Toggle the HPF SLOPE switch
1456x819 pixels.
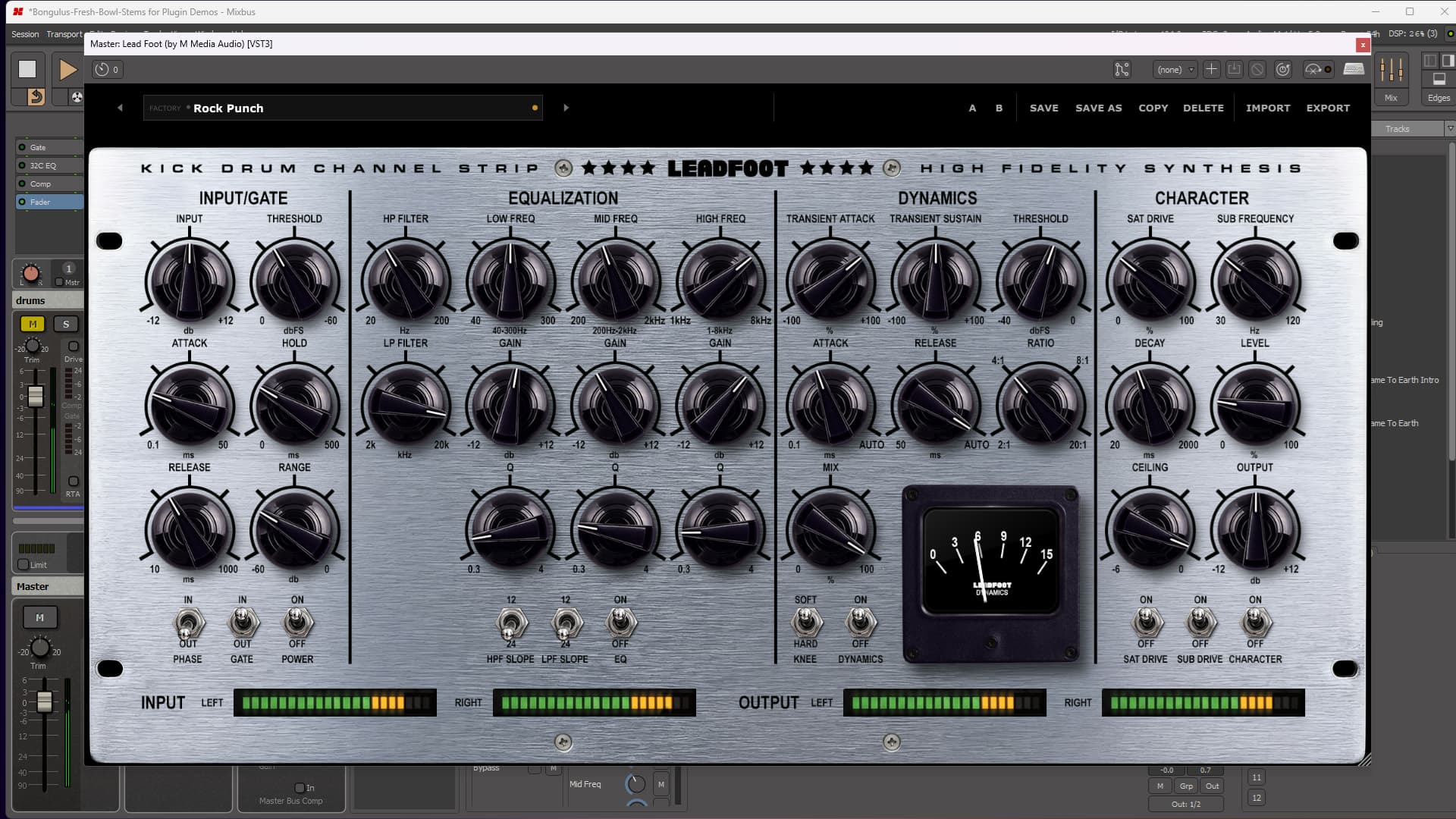pos(511,624)
